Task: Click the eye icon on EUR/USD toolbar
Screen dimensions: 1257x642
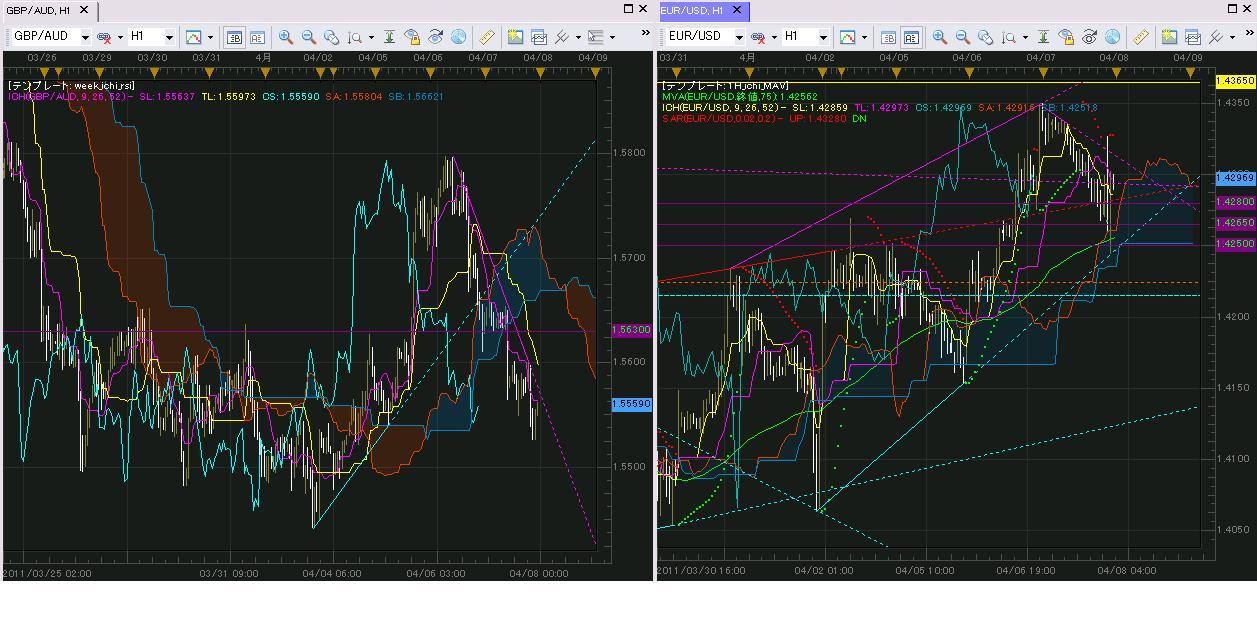Action: [x=1089, y=37]
